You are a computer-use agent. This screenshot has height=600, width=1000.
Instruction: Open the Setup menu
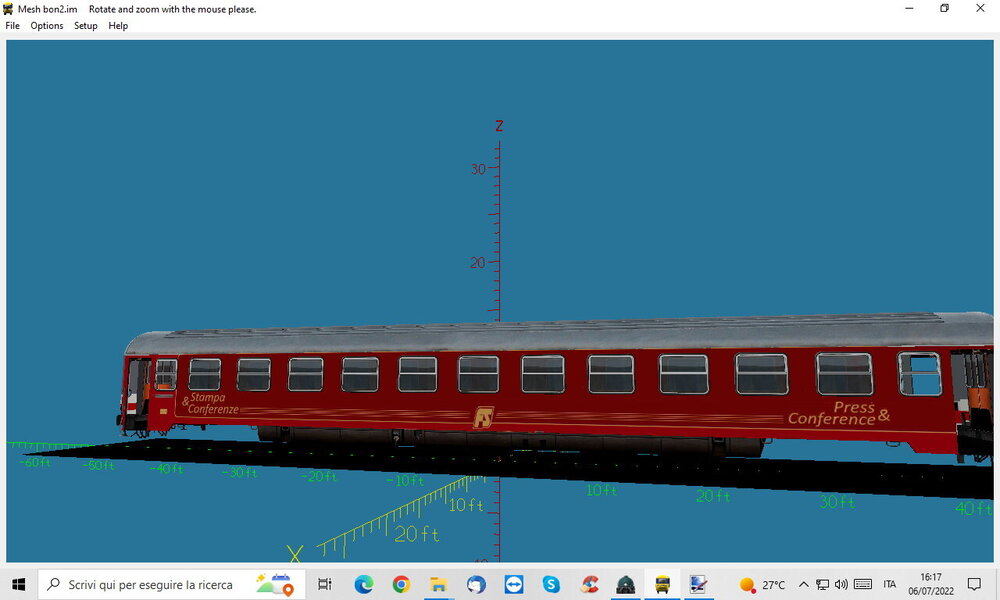click(85, 26)
